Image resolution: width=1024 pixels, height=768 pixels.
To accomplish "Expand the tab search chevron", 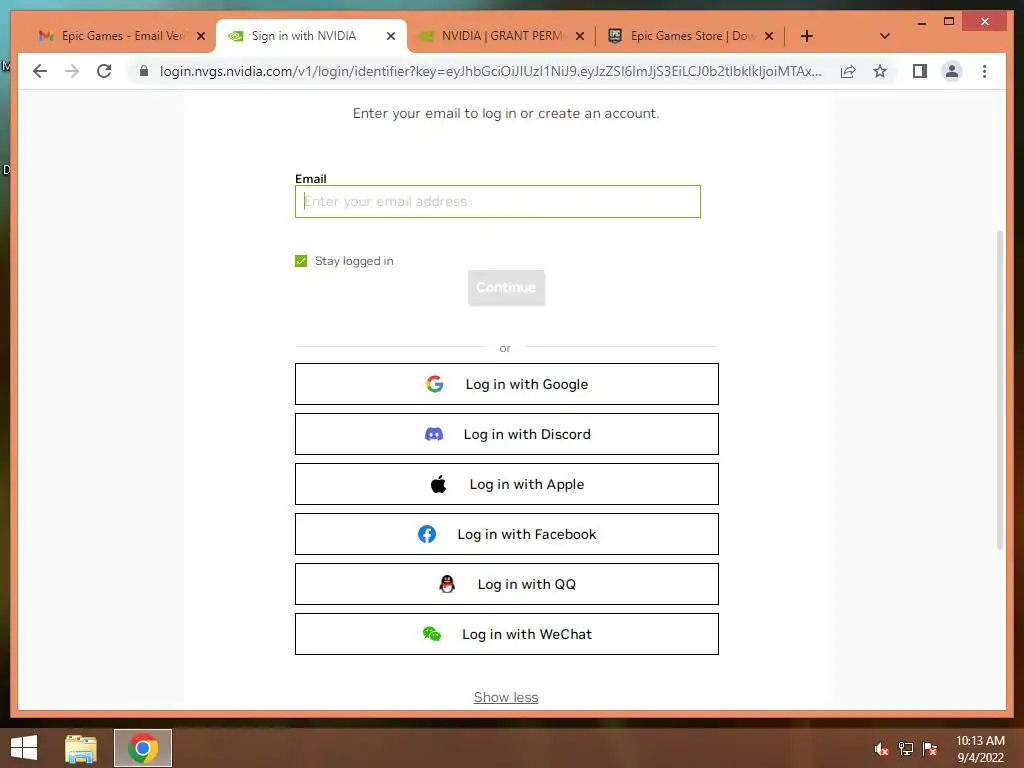I will [x=885, y=36].
